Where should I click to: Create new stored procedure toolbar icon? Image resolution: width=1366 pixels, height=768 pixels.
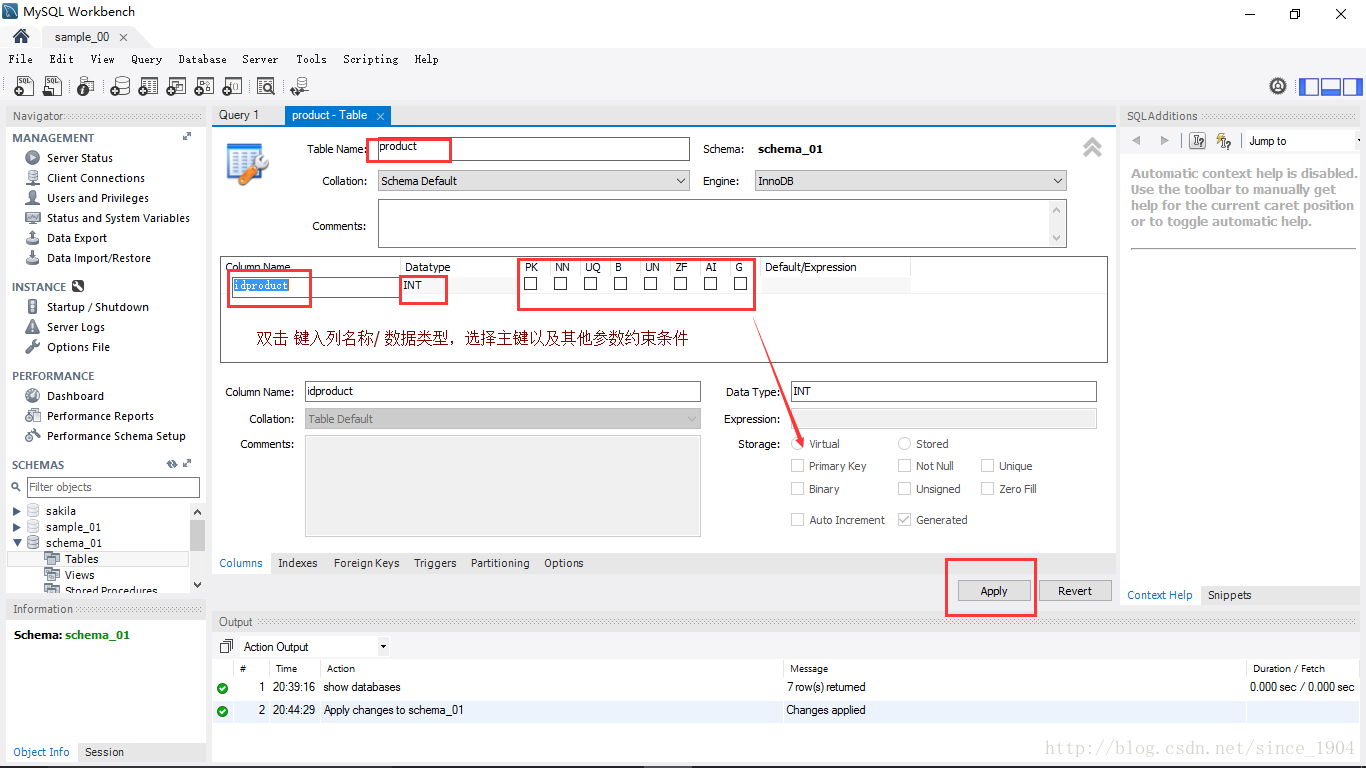[x=204, y=87]
